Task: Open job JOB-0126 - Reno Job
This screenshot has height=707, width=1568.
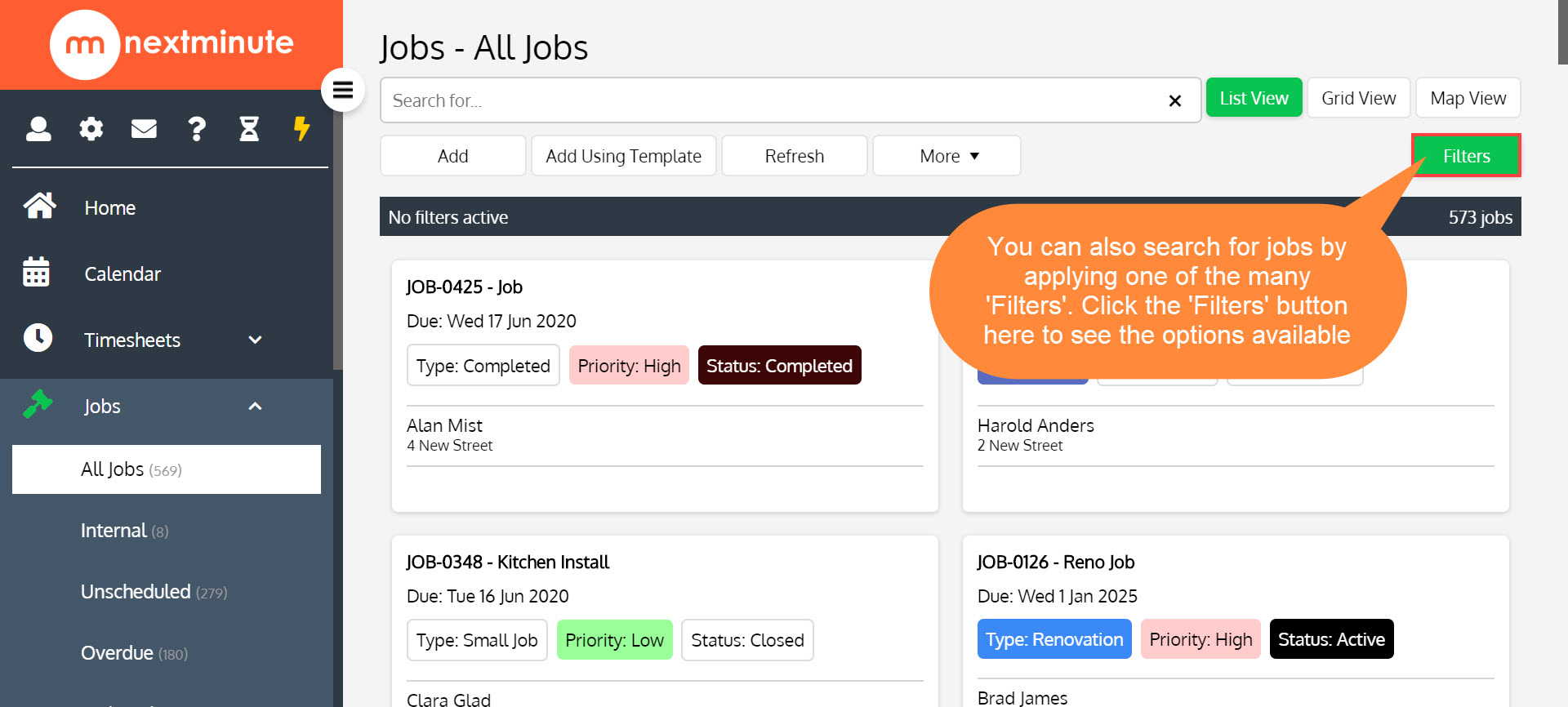Action: click(1056, 562)
